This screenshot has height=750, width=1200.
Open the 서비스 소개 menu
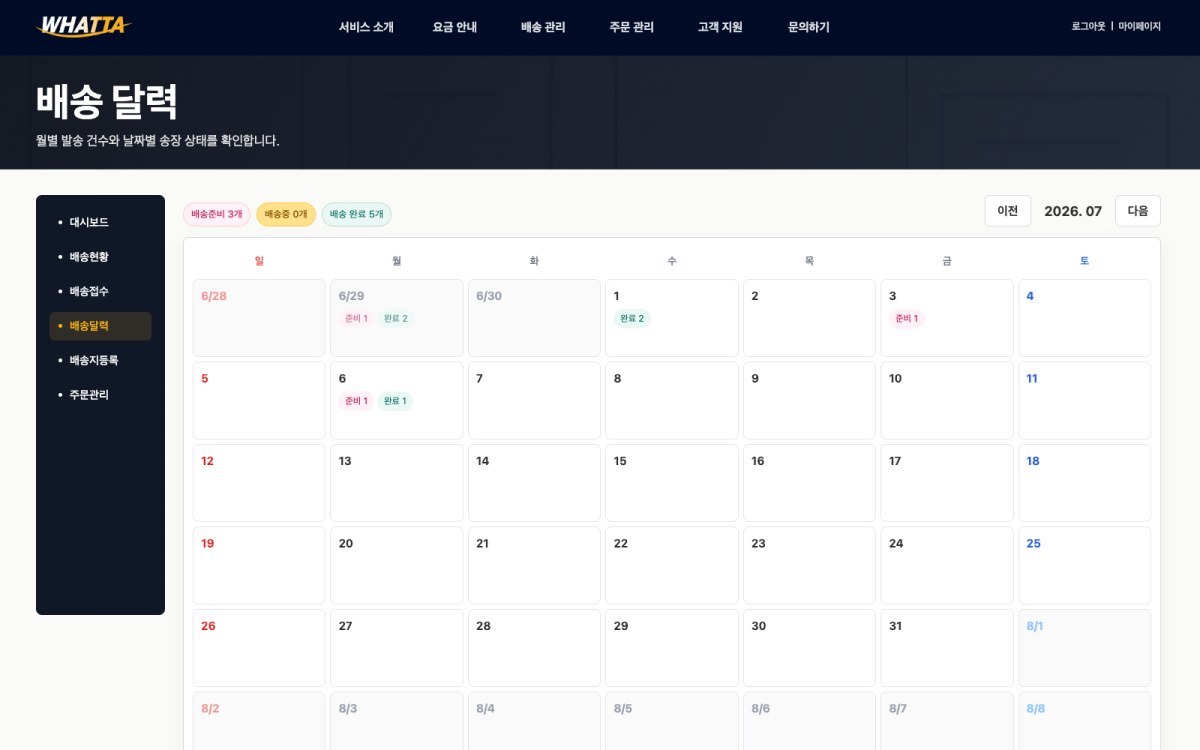[x=366, y=27]
